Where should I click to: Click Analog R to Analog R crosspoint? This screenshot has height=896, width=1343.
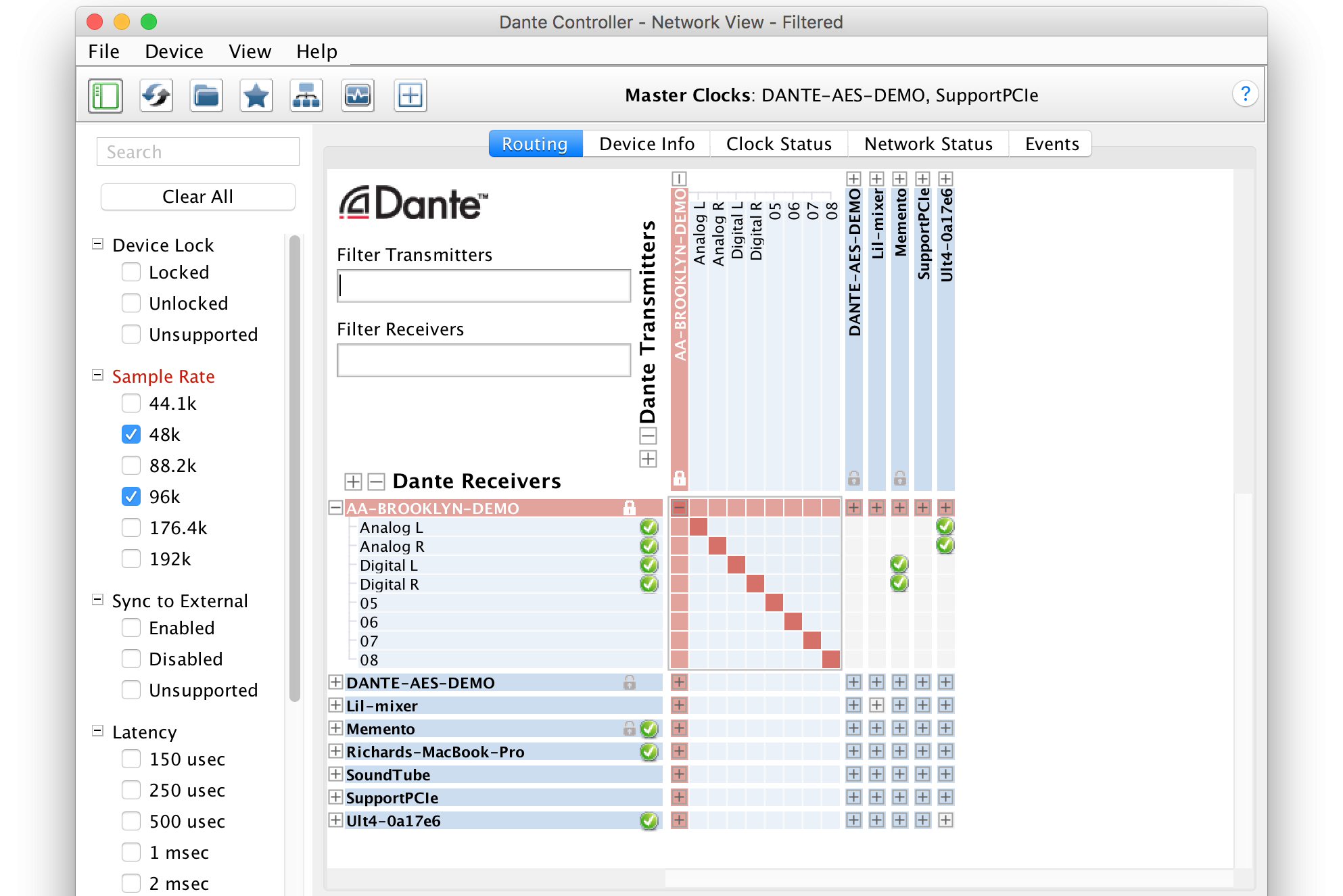717,546
